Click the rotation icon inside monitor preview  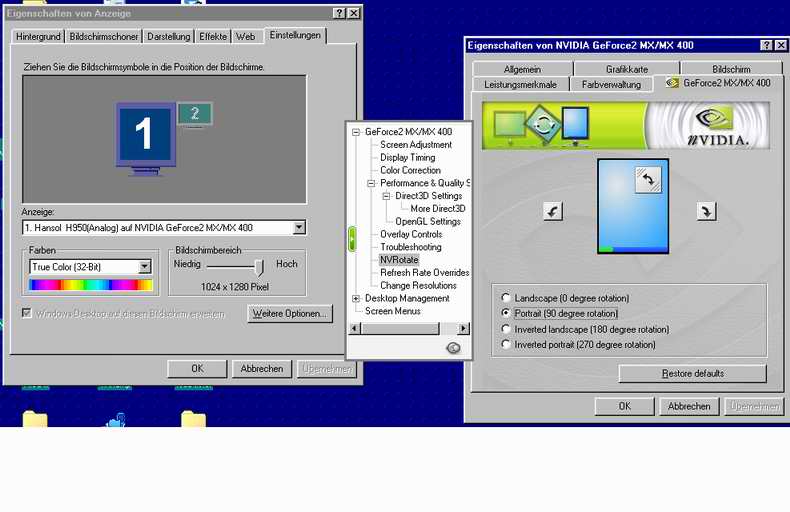[x=648, y=180]
